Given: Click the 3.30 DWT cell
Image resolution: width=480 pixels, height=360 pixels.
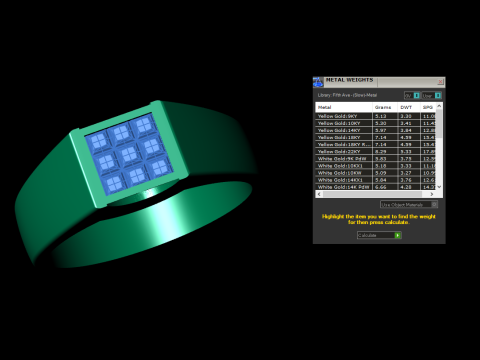Looking at the screenshot, I should tap(409, 116).
